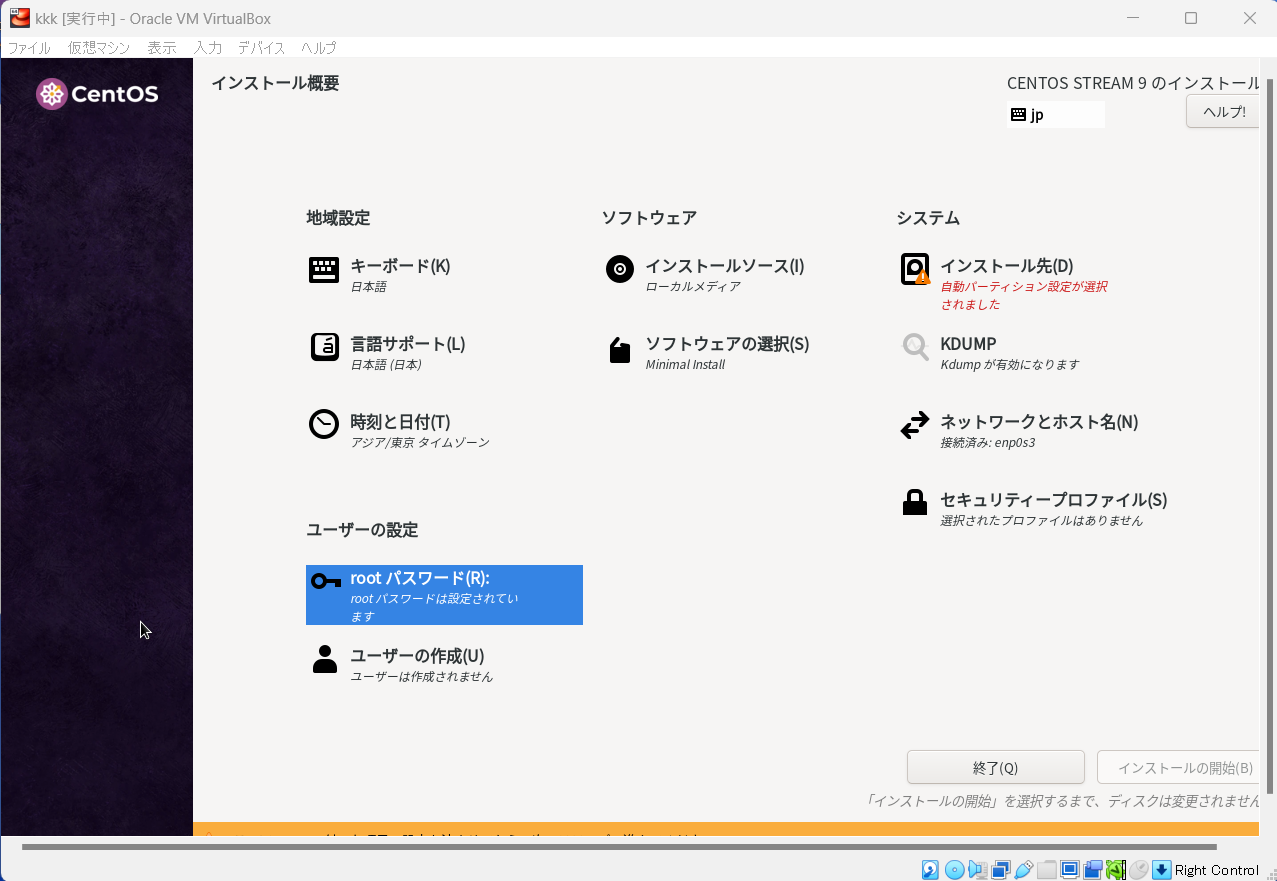Viewport: 1277px width, 881px height.
Task: Open the Installation Destination settings
Action: click(x=1006, y=266)
